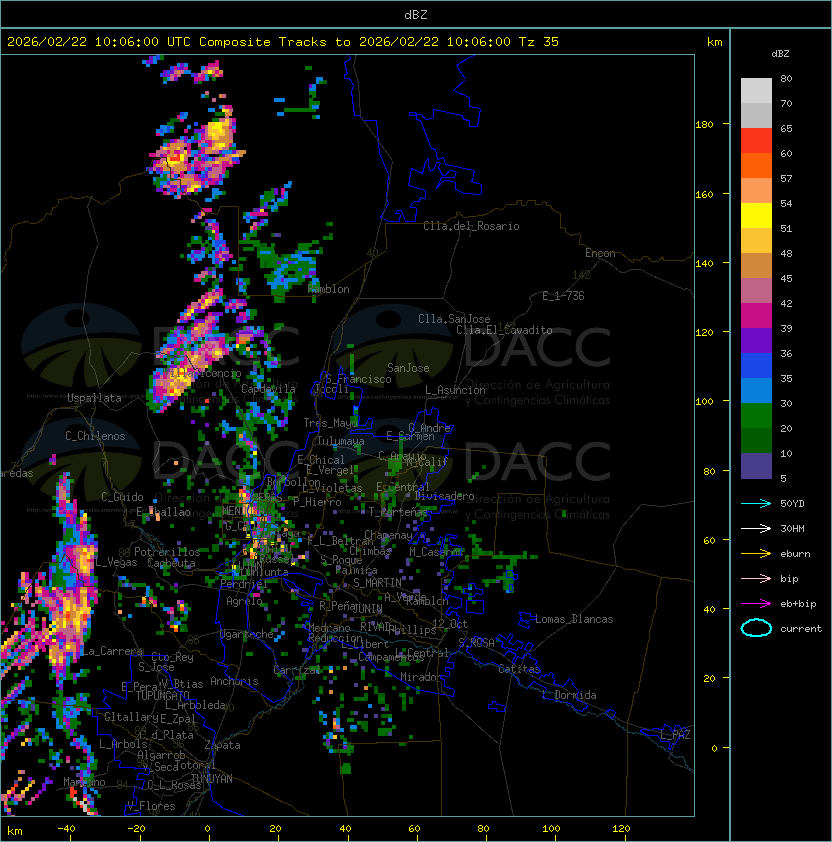Viewport: 832px width, 842px height.
Task: Click the 'Clla.del_Rosario' map label
Action: point(471,226)
